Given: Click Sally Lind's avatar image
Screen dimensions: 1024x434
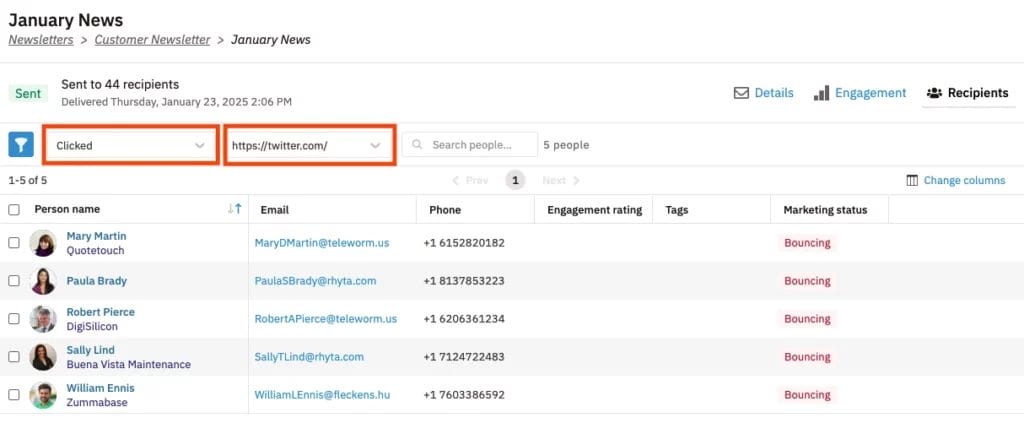Looking at the screenshot, I should coord(43,357).
